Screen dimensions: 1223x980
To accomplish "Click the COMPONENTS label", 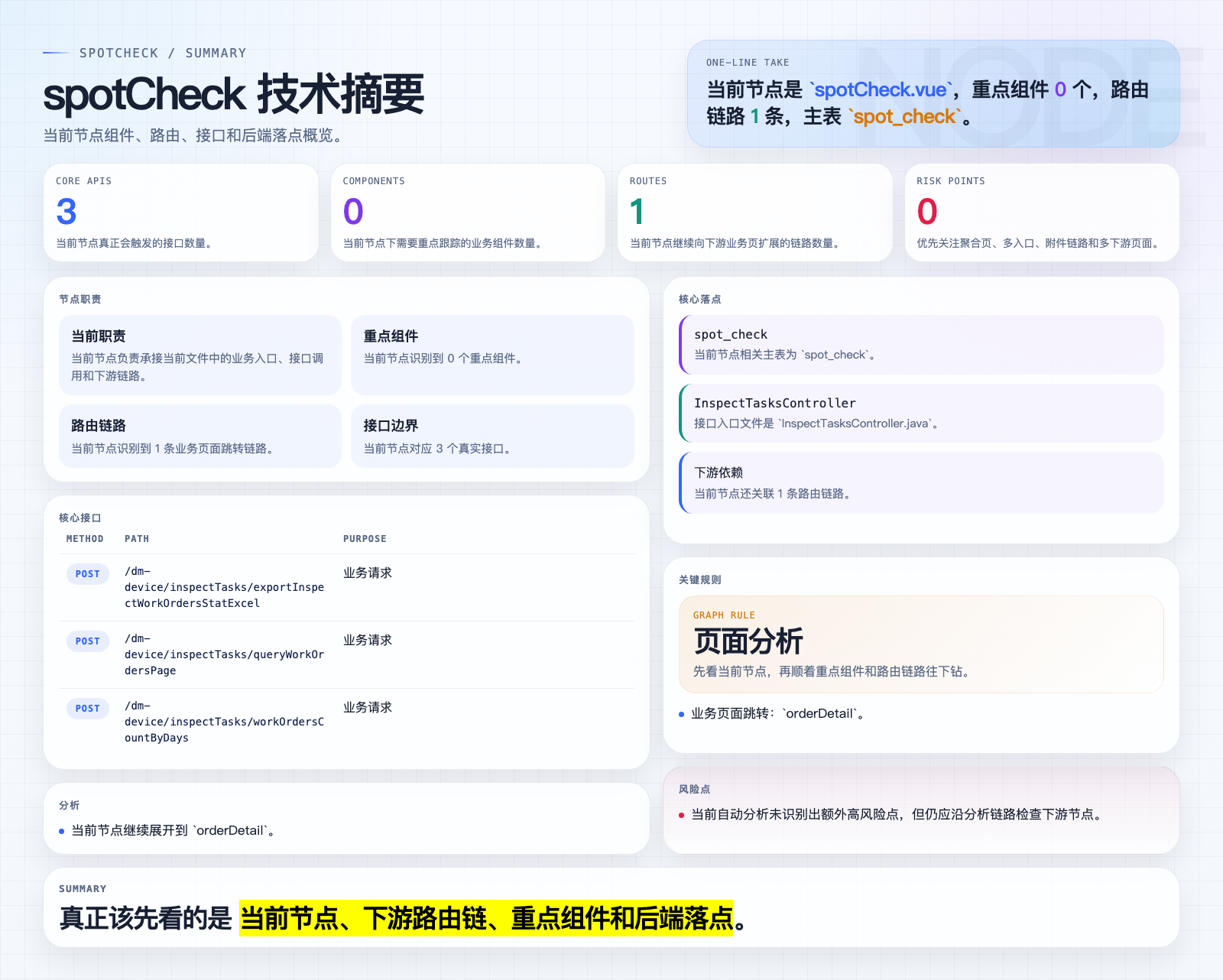I will coord(374,181).
